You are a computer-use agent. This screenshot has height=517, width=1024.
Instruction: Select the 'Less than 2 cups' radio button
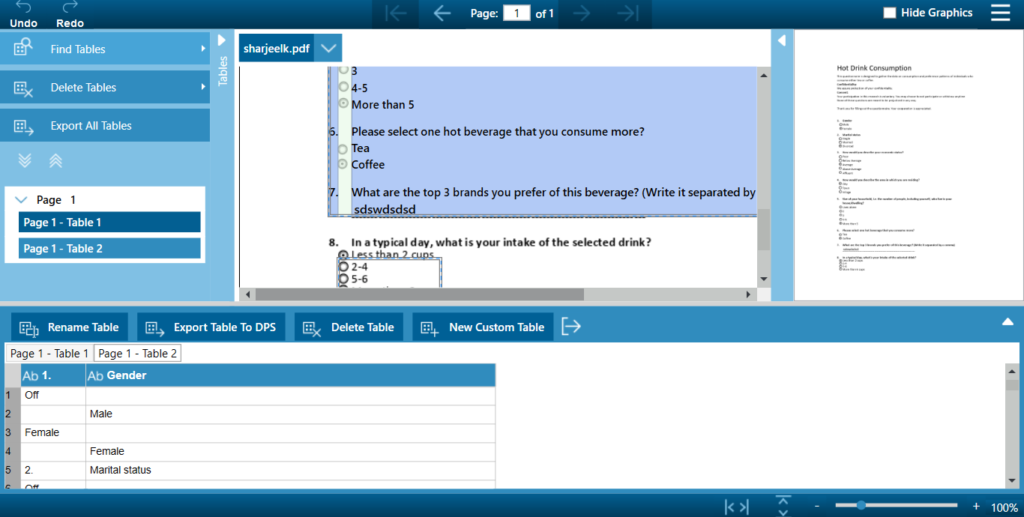(x=344, y=255)
